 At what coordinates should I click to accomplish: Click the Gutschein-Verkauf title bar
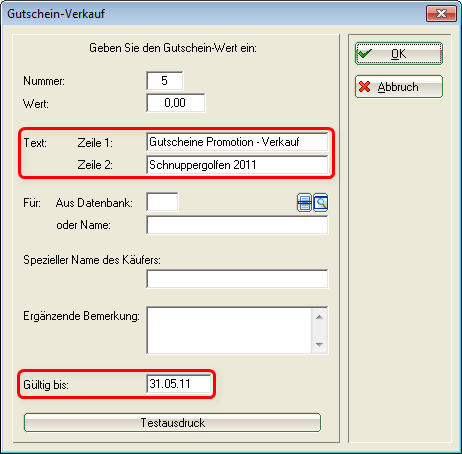click(x=213, y=14)
